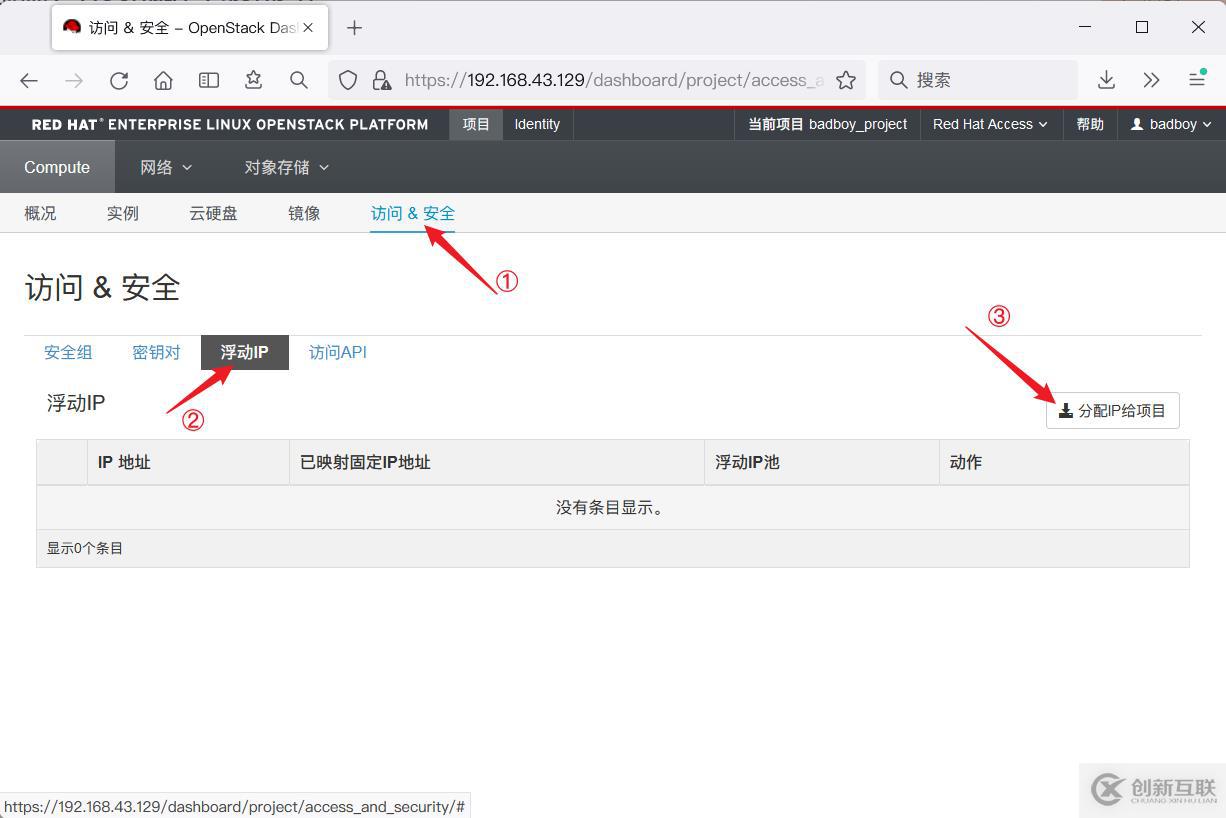1226x818 pixels.
Task: Bookmark this page with star icon
Action: (x=846, y=80)
